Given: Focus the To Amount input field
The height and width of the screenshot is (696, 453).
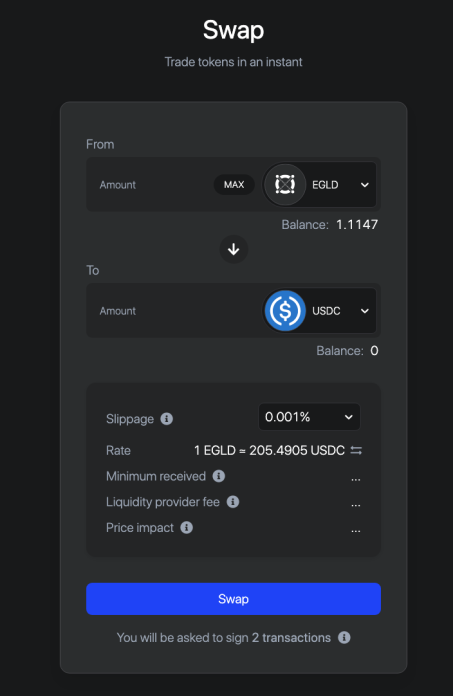Looking at the screenshot, I should (x=175, y=311).
